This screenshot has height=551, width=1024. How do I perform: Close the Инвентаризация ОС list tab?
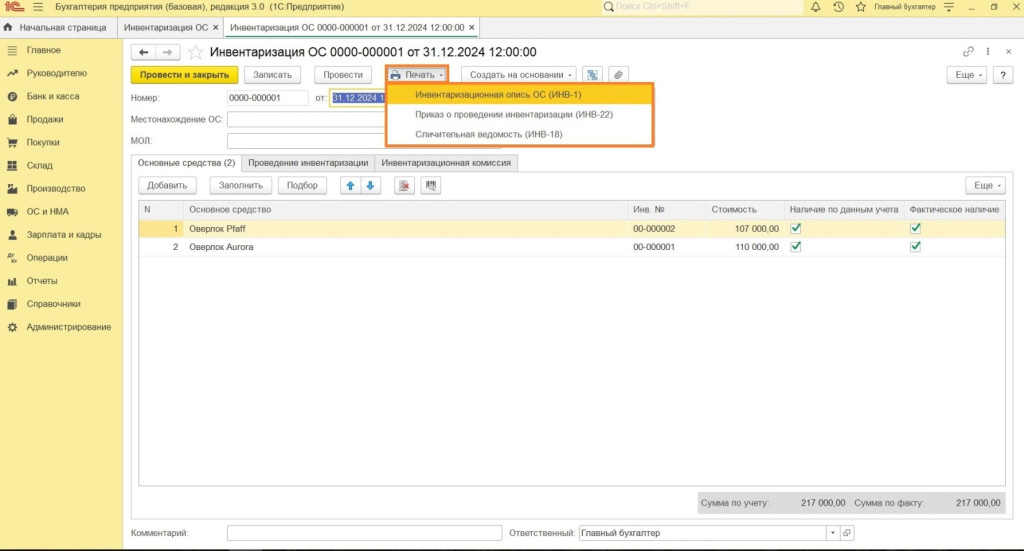(216, 27)
